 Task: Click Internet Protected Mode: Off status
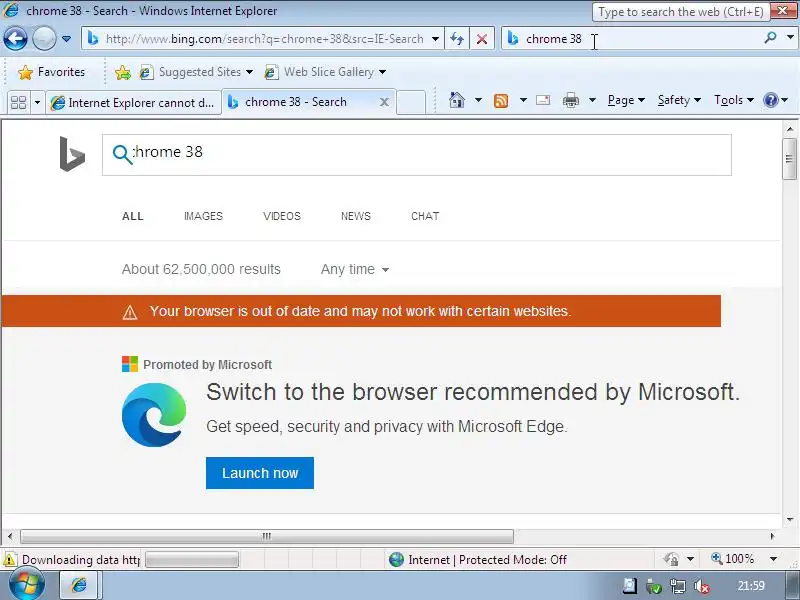(477, 560)
